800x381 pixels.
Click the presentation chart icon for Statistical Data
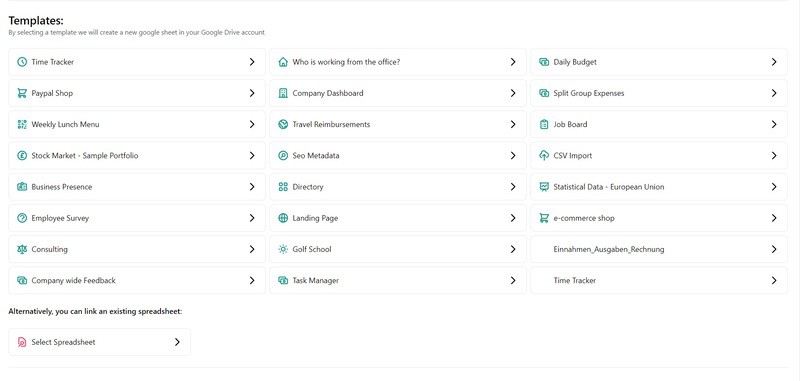(x=544, y=187)
